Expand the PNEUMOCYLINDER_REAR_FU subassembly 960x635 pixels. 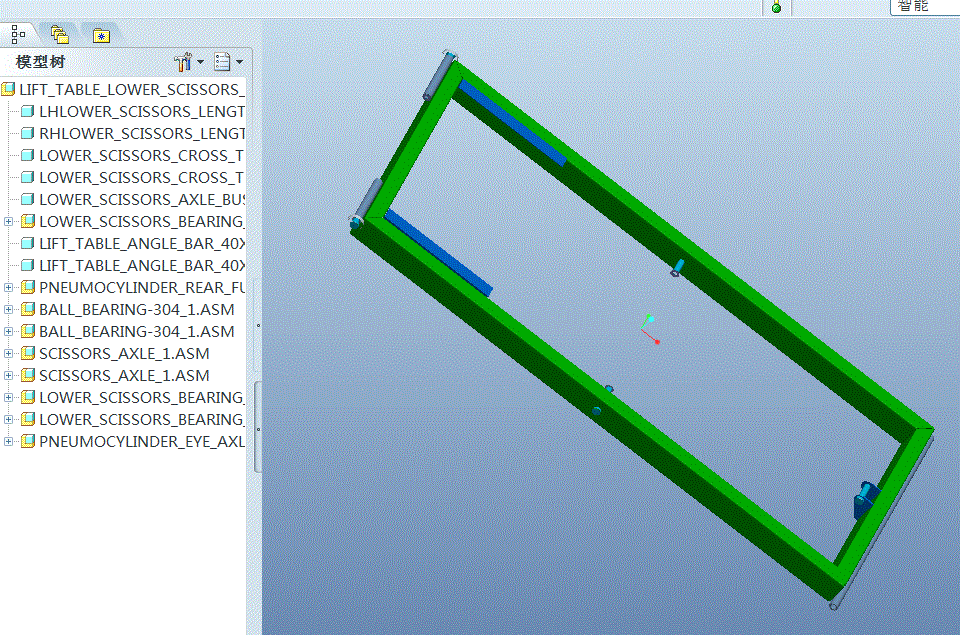pos(9,287)
